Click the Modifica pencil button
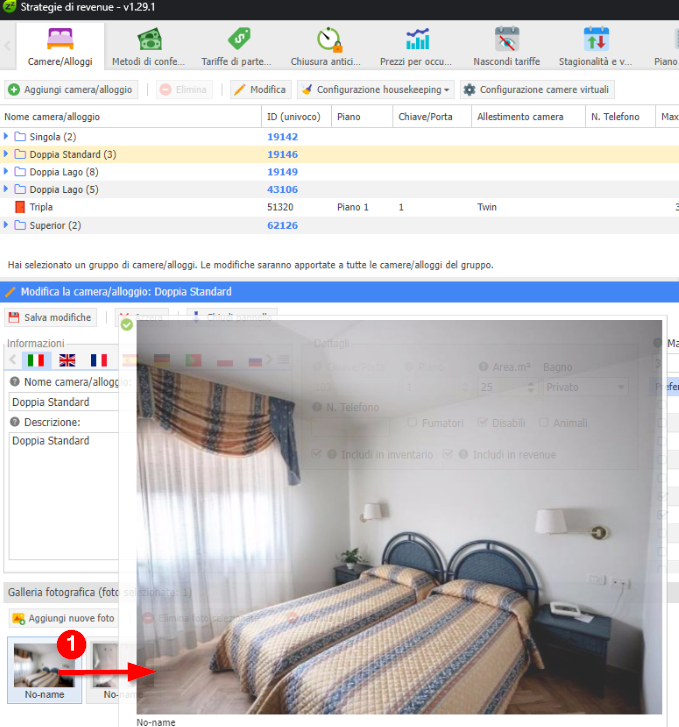 click(261, 89)
